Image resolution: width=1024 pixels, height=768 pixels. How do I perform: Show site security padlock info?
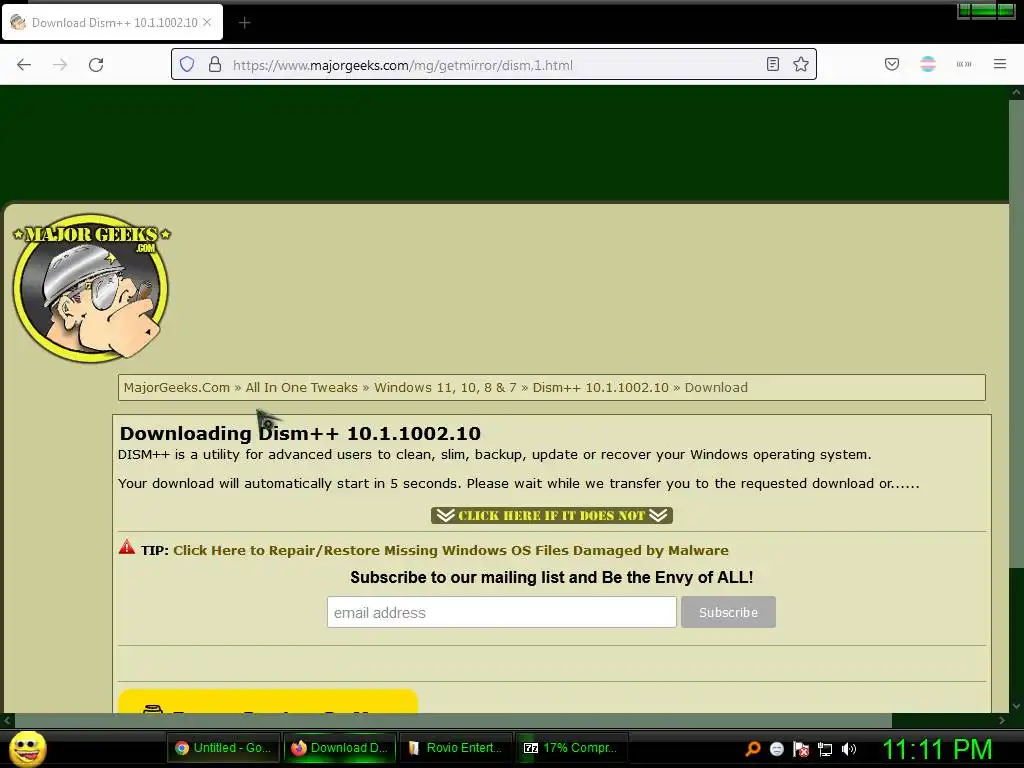(x=215, y=65)
